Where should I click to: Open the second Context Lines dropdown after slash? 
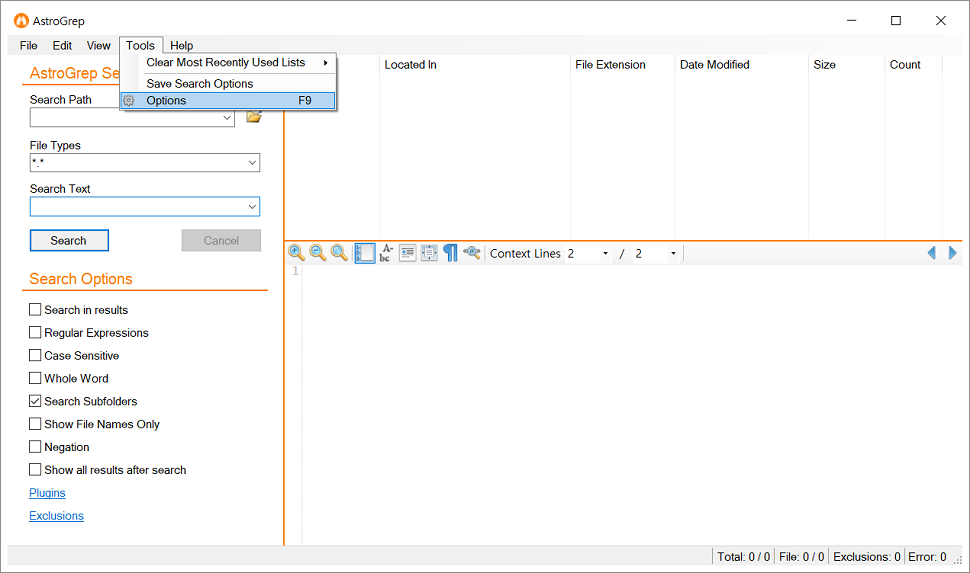coord(673,254)
